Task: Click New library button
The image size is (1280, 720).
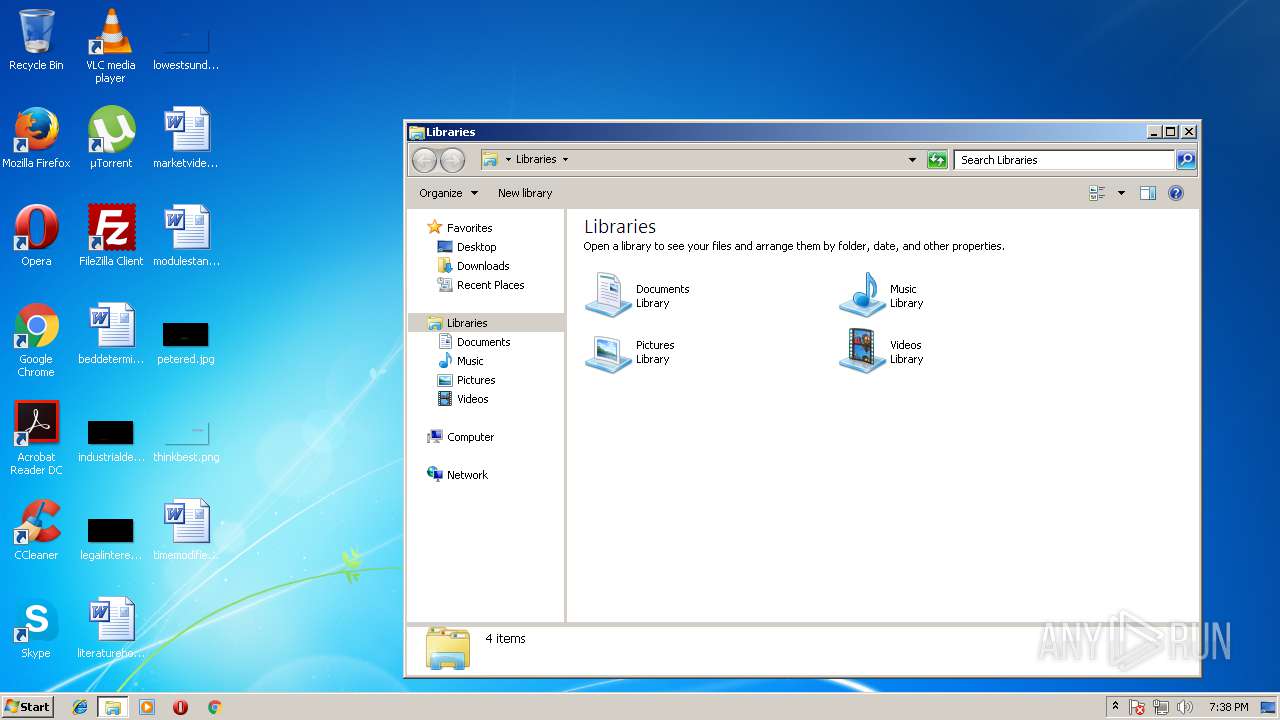Action: click(525, 193)
